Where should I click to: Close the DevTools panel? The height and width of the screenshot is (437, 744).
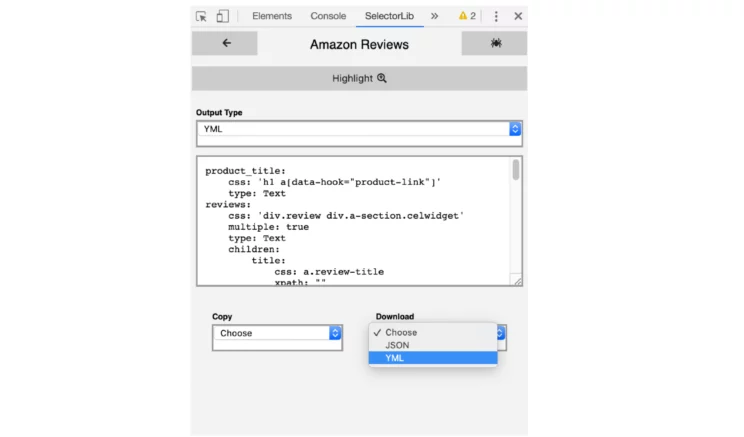point(518,16)
